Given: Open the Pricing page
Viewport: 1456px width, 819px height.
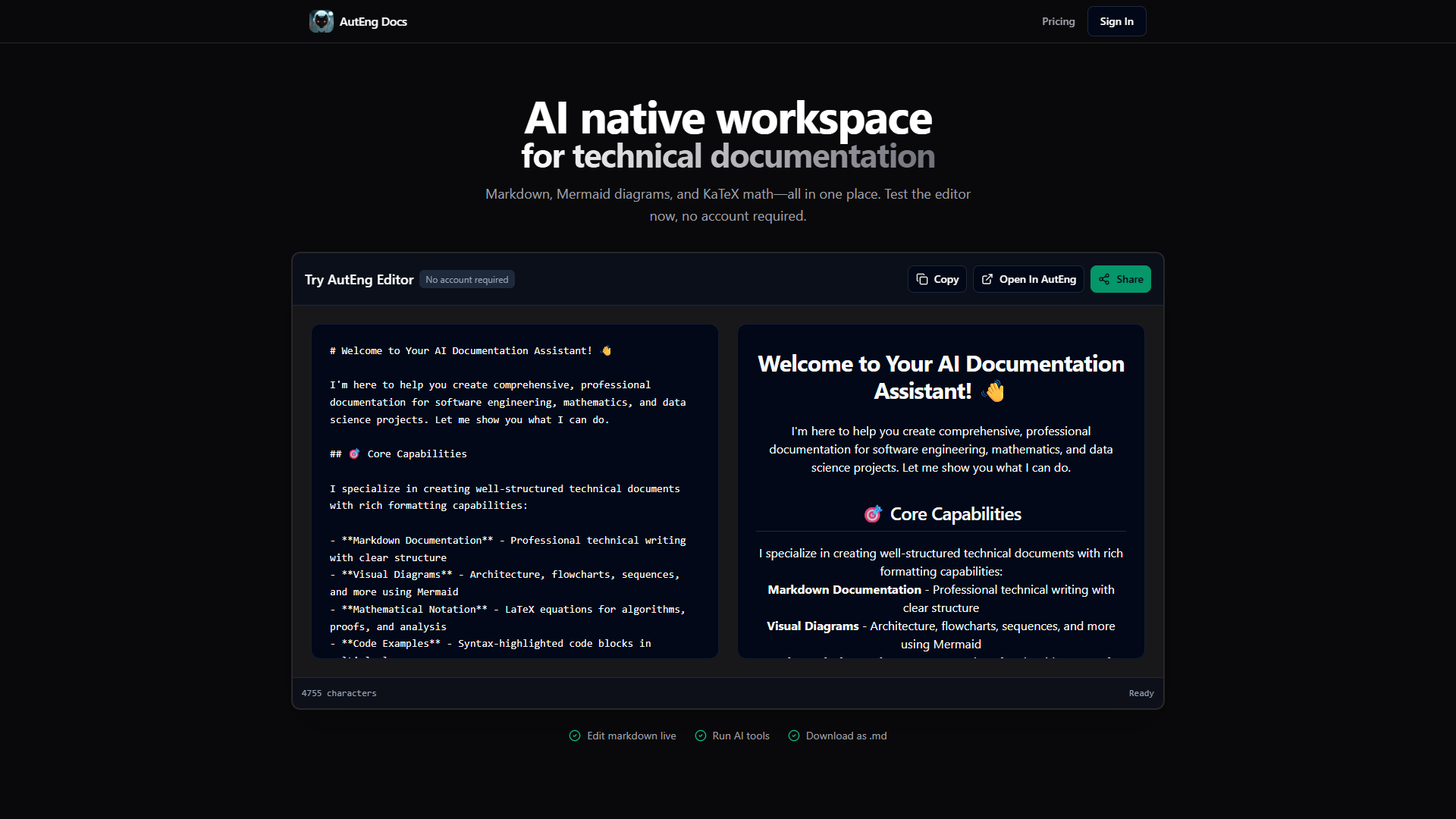Looking at the screenshot, I should [1058, 21].
